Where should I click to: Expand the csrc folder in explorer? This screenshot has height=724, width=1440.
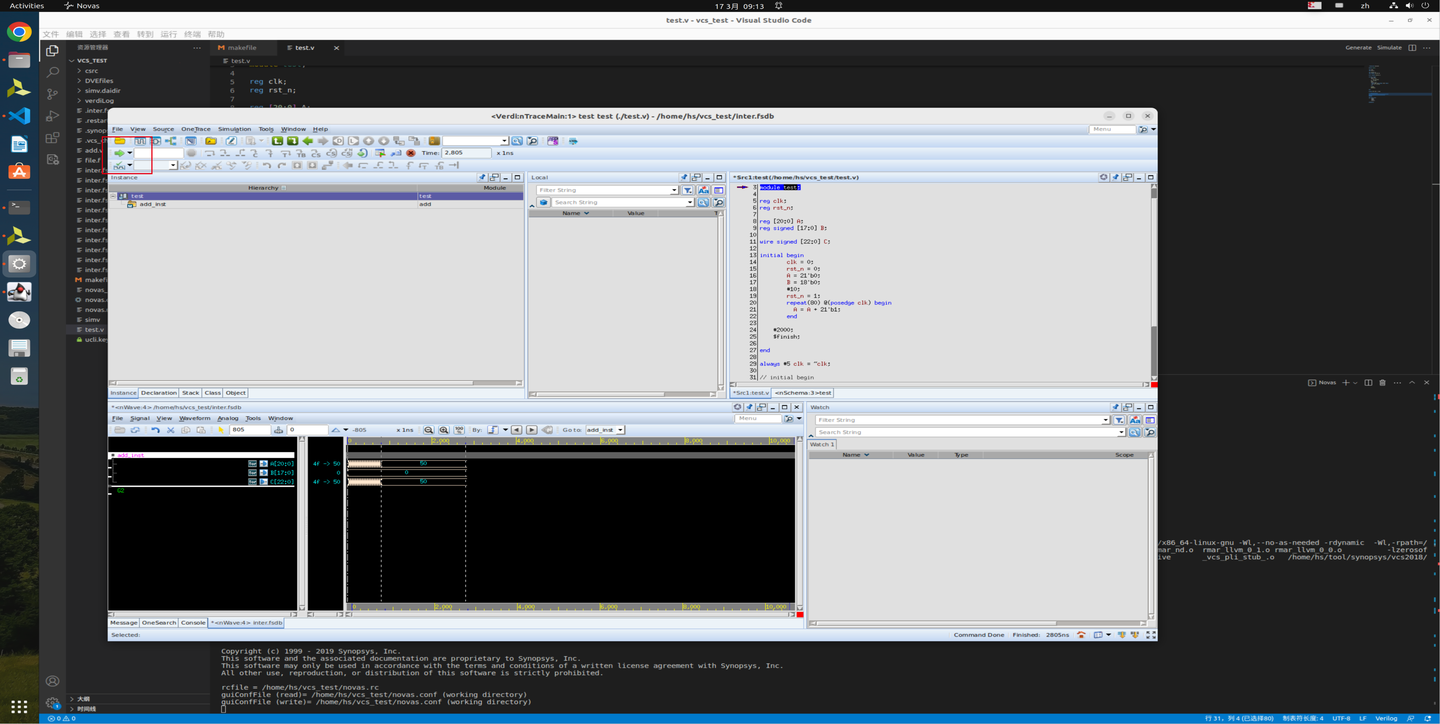pyautogui.click(x=91, y=71)
